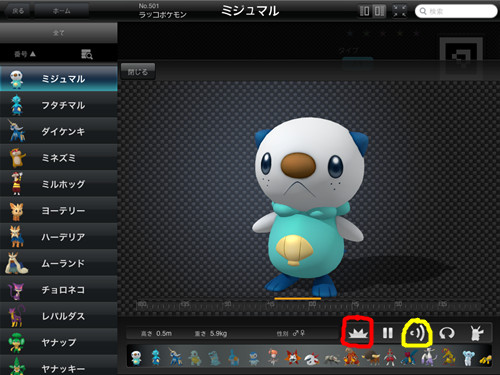Pick the Mudkip thumbnail in bottom strip
Image resolution: width=500 pixels, height=375 pixels.
pos(234,358)
